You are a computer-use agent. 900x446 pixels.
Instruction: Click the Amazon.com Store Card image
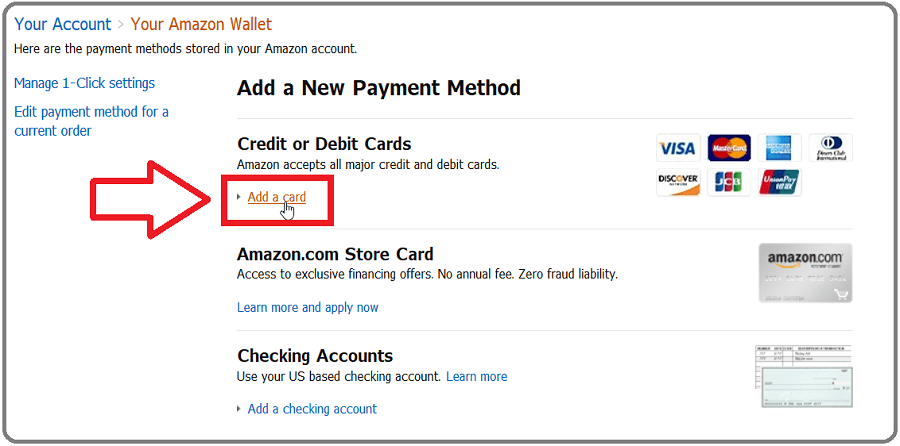tap(804, 273)
